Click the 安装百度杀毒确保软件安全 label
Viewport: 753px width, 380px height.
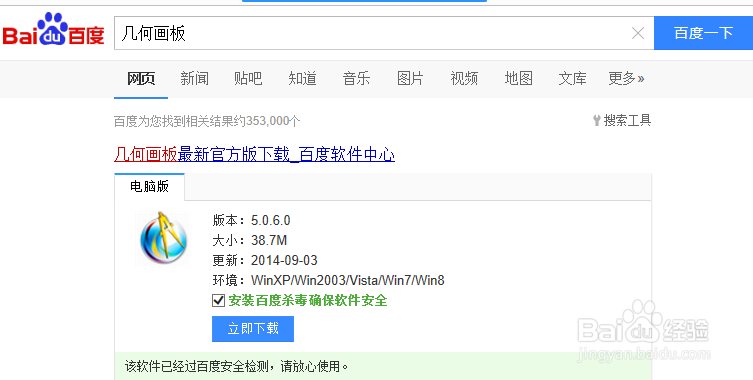pyautogui.click(x=308, y=301)
